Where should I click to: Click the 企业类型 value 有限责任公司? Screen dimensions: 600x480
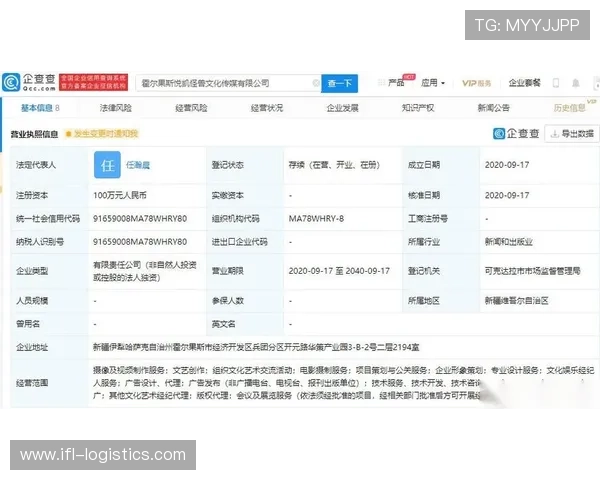(x=145, y=271)
